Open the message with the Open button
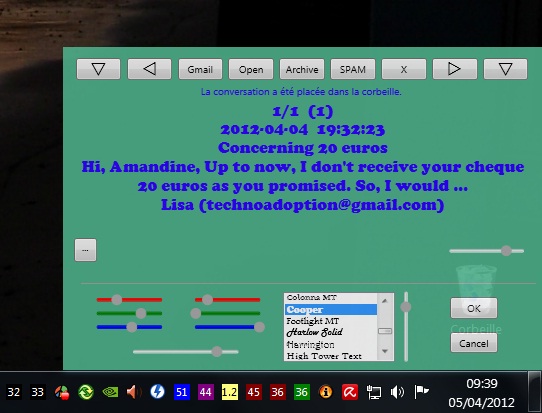Image resolution: width=542 pixels, height=413 pixels. coord(251,69)
